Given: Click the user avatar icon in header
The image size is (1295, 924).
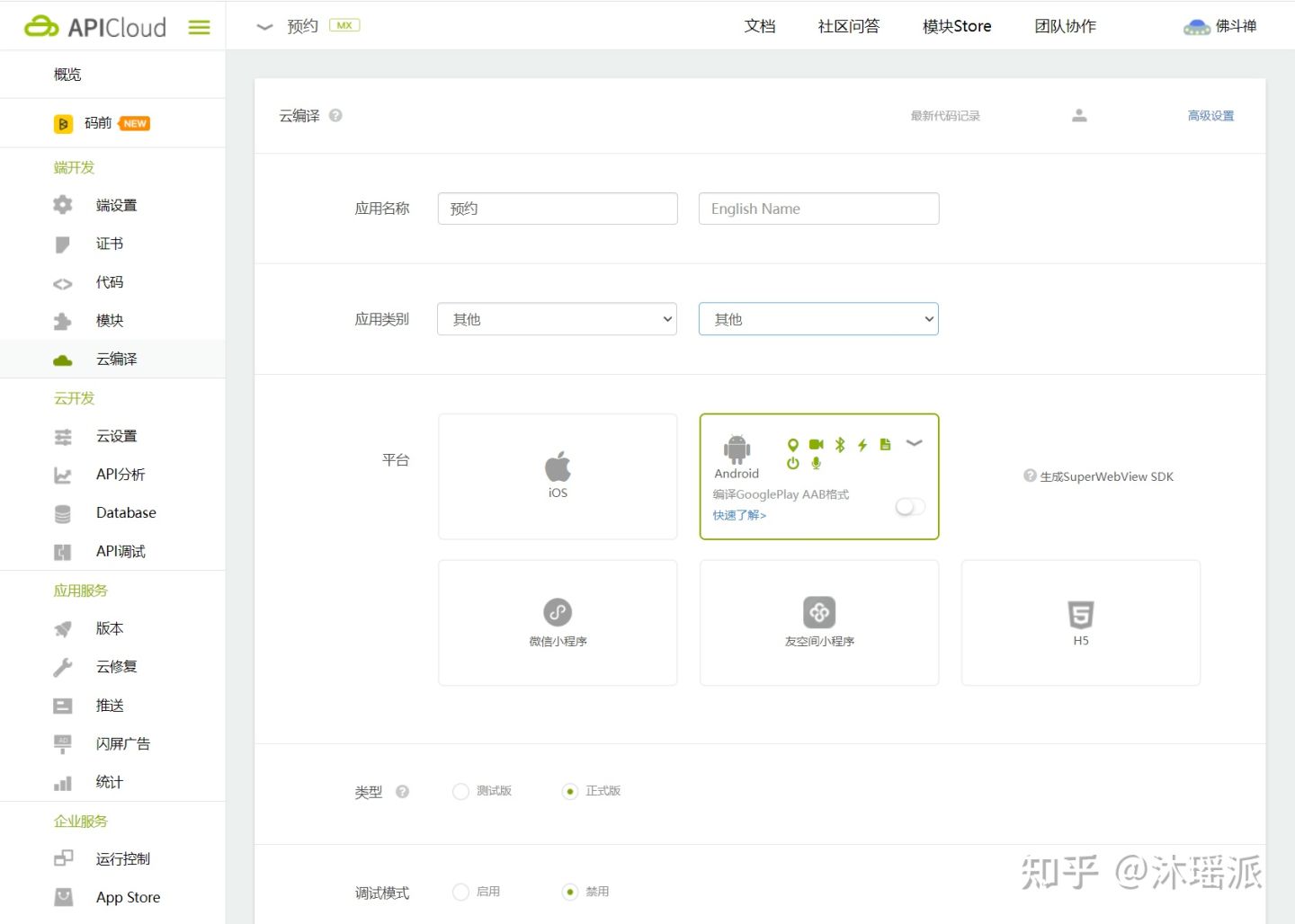Looking at the screenshot, I should click(x=1196, y=27).
